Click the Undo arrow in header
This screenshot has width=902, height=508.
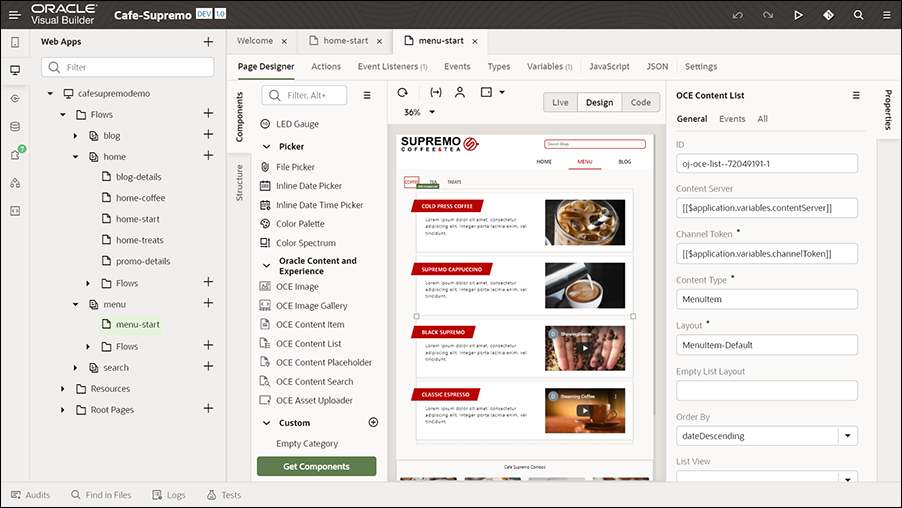coord(737,16)
